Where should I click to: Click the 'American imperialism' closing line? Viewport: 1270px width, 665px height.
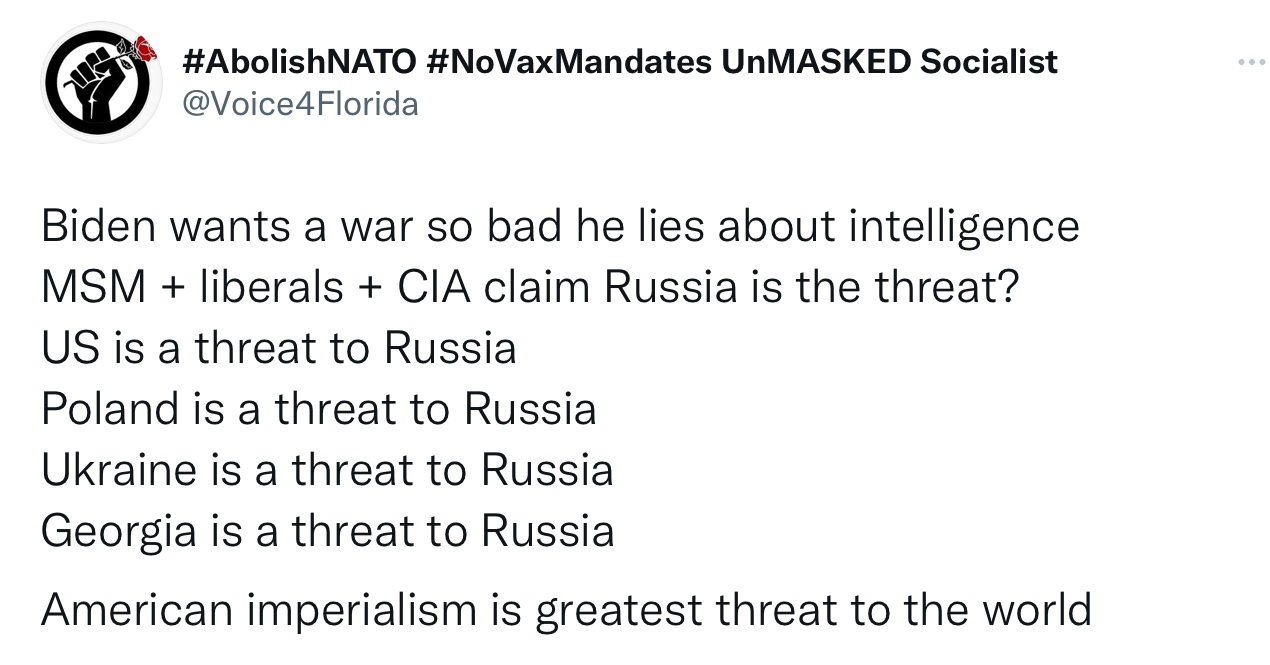[566, 609]
